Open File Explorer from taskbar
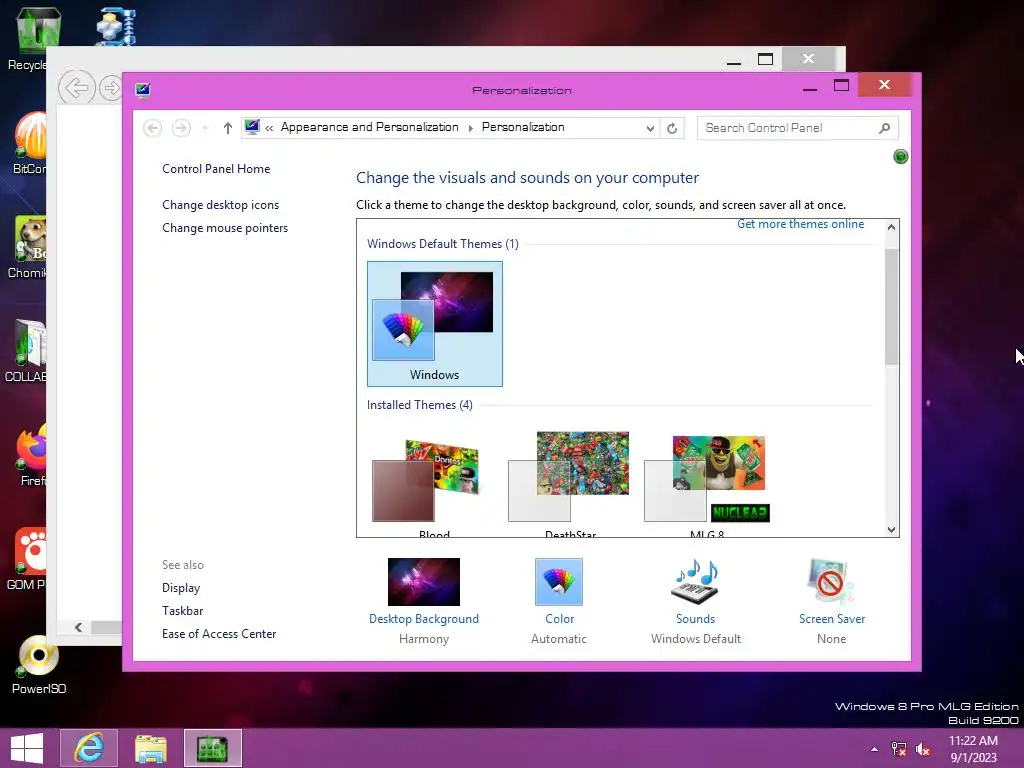 (x=151, y=748)
